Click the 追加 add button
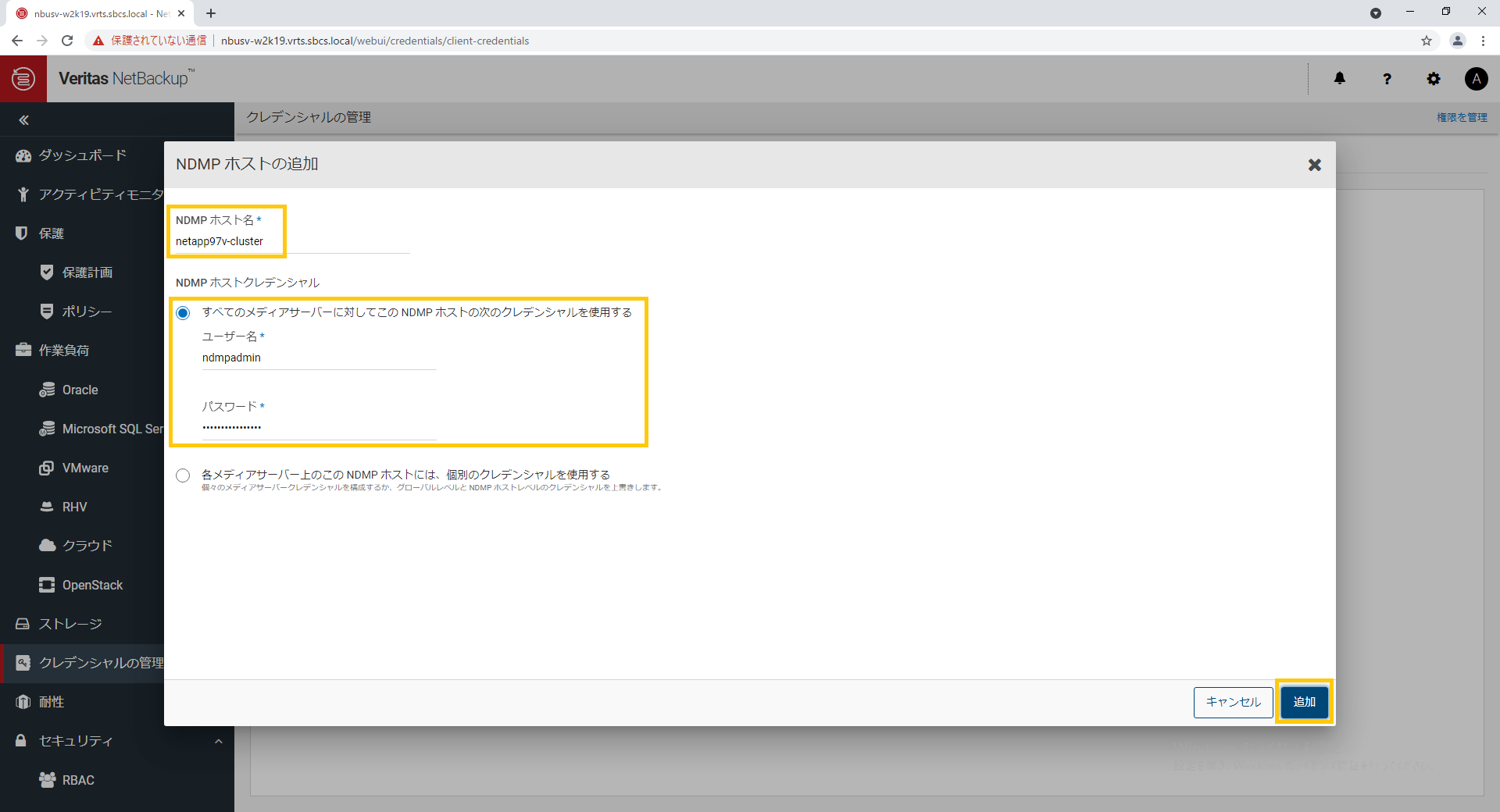Viewport: 1500px width, 812px height. tap(1304, 702)
